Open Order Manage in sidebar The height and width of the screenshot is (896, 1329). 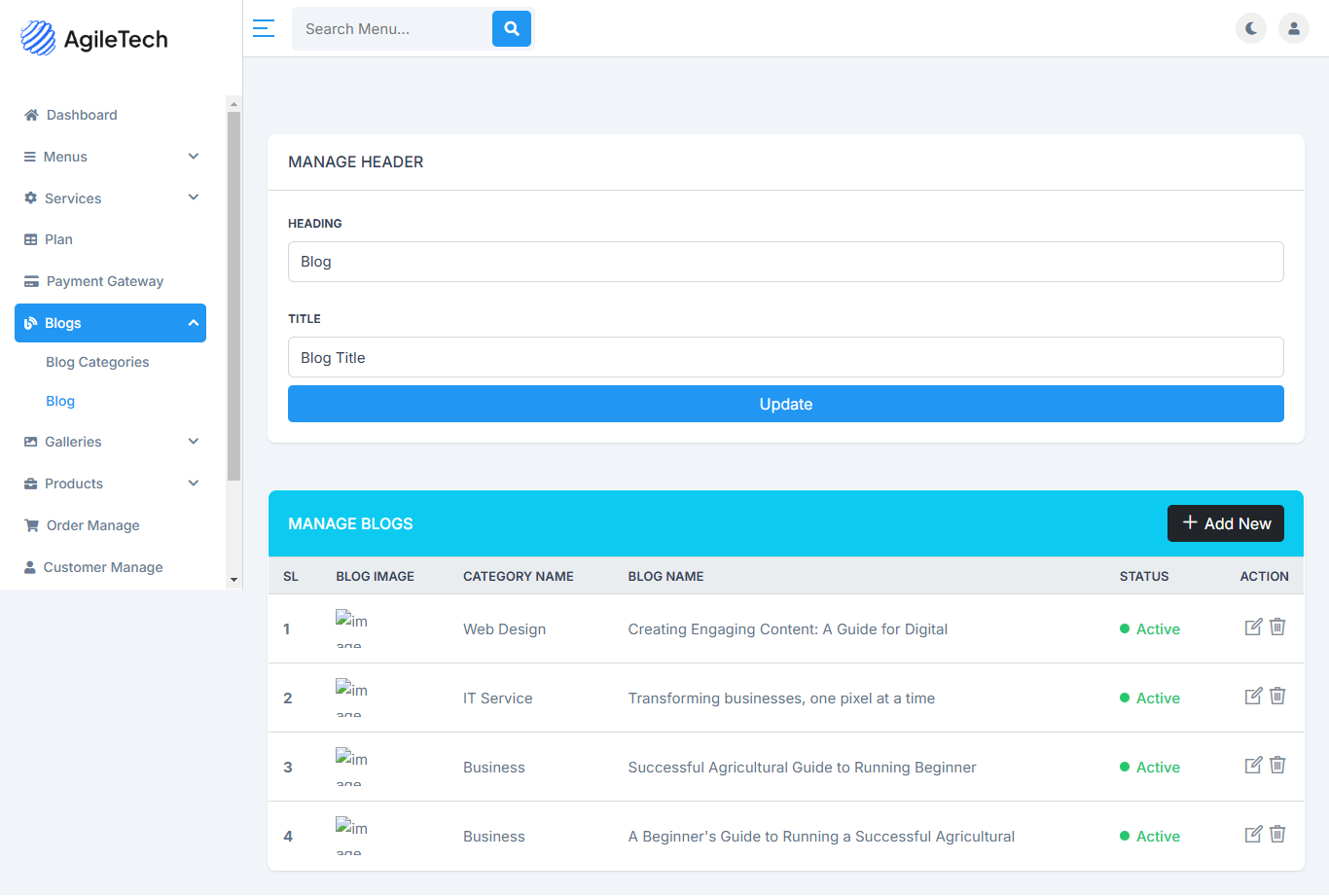pyautogui.click(x=110, y=525)
